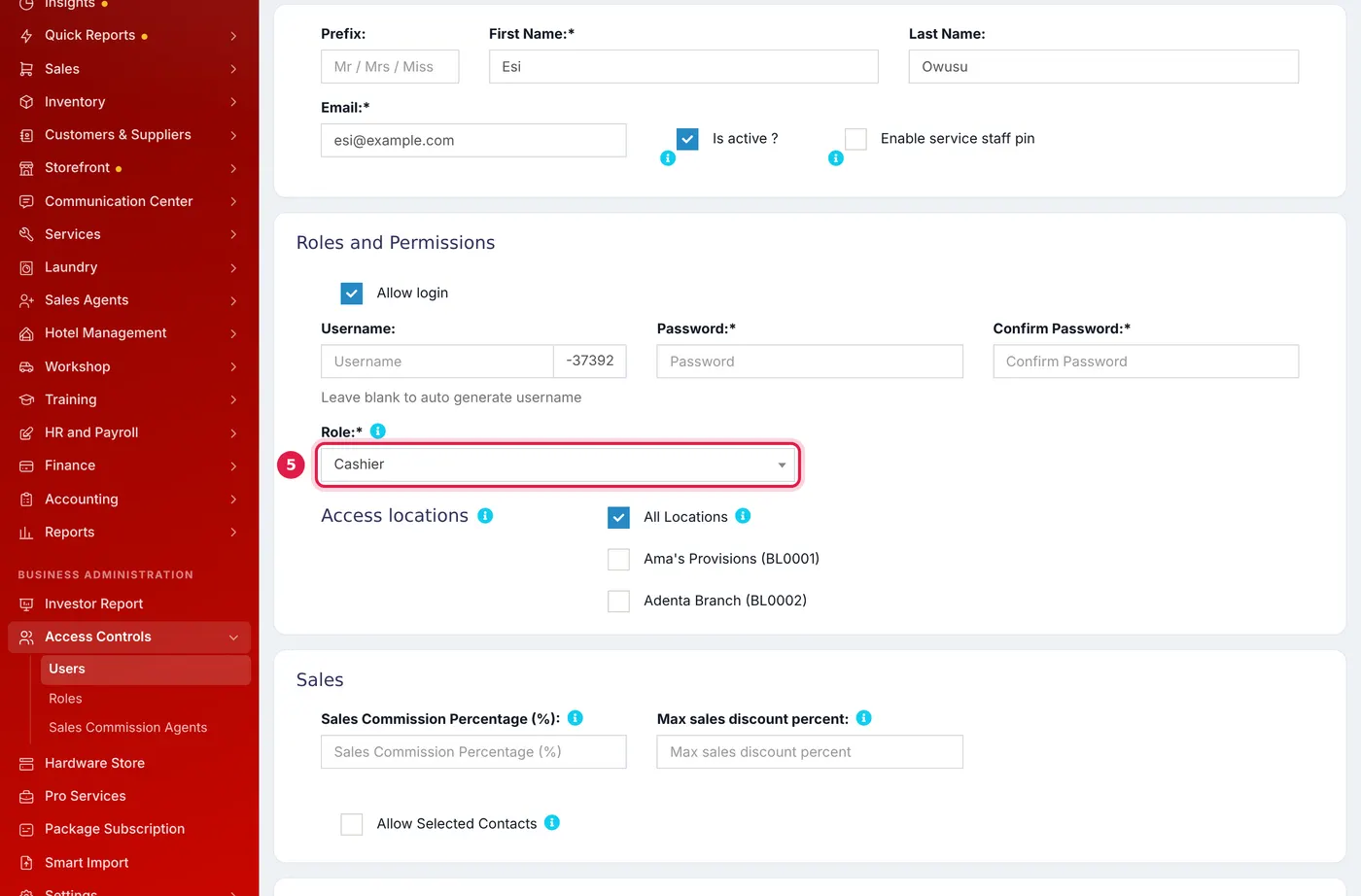The width and height of the screenshot is (1361, 896).
Task: Expand the Quick Reports menu
Action: pyautogui.click(x=129, y=36)
